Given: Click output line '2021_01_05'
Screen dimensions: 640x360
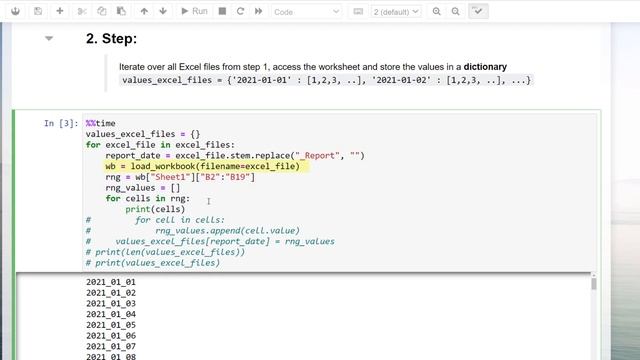Looking at the screenshot, I should [x=111, y=325].
